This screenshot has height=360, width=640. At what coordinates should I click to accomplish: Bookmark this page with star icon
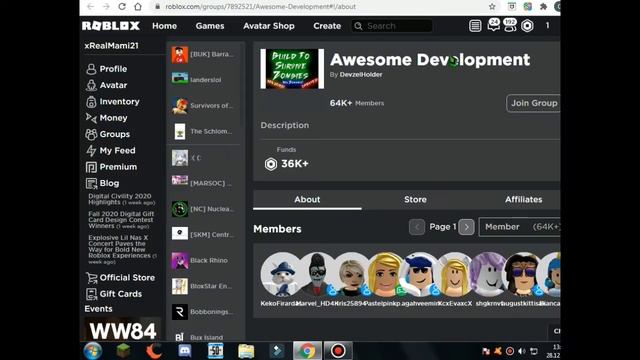point(492,7)
